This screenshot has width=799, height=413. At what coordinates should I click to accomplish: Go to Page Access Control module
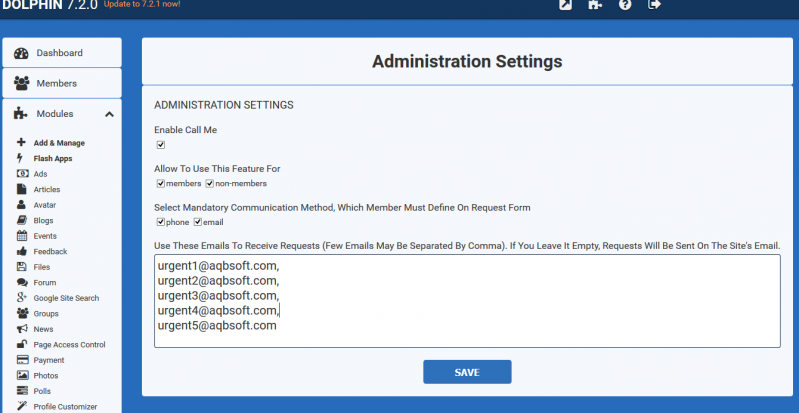pyautogui.click(x=69, y=345)
